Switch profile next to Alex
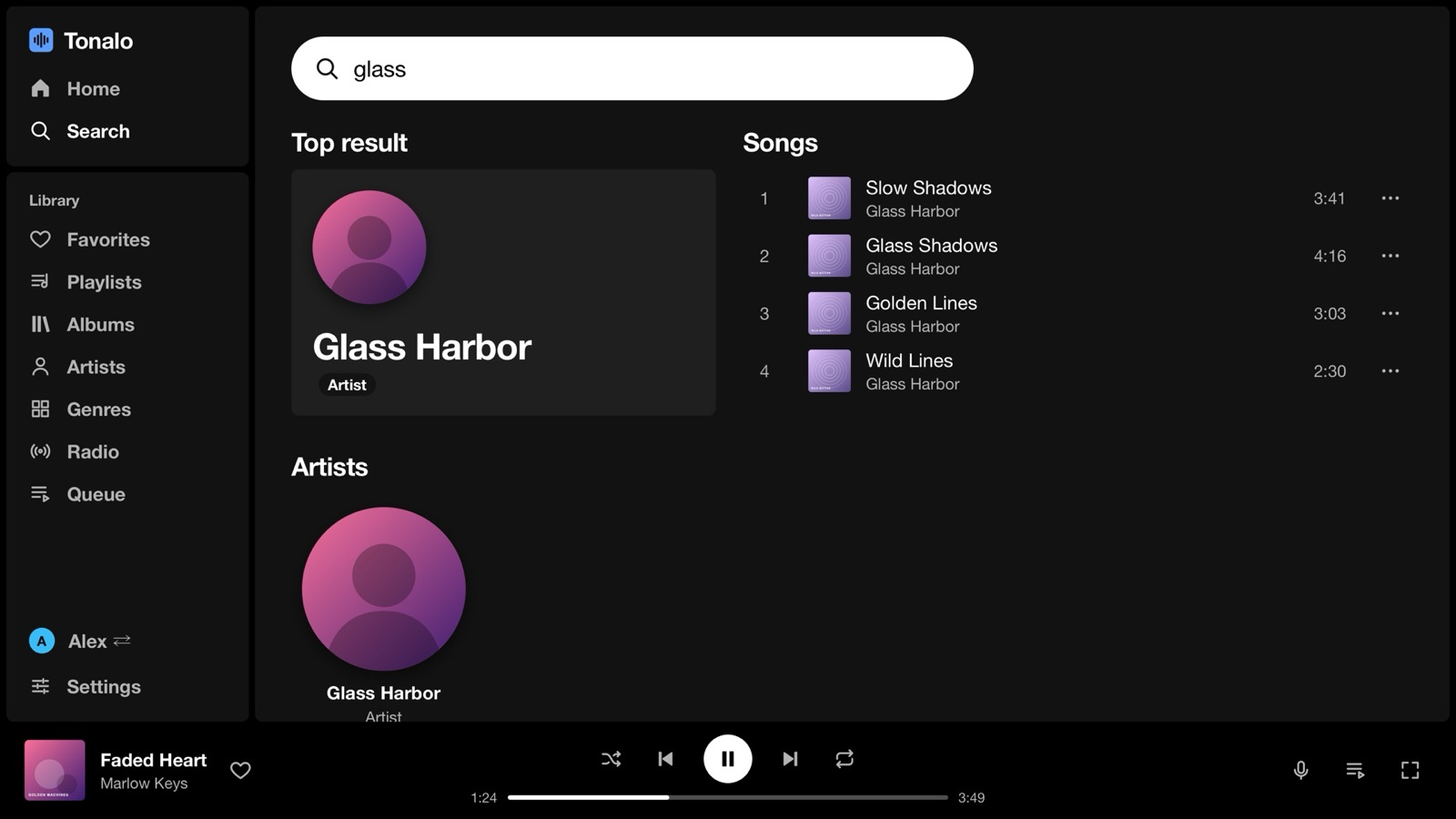 [x=122, y=641]
